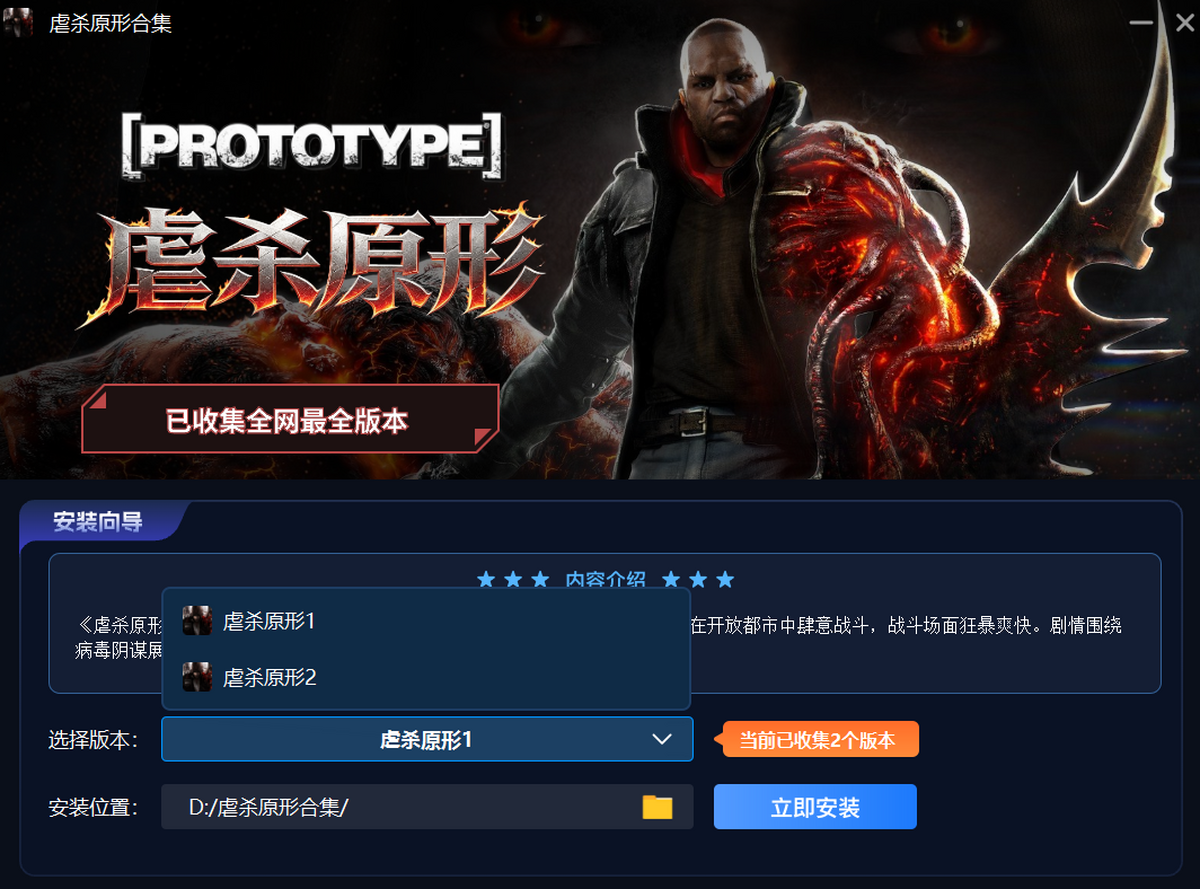
Task: Click the 内容介绍 heading text
Action: 605,580
